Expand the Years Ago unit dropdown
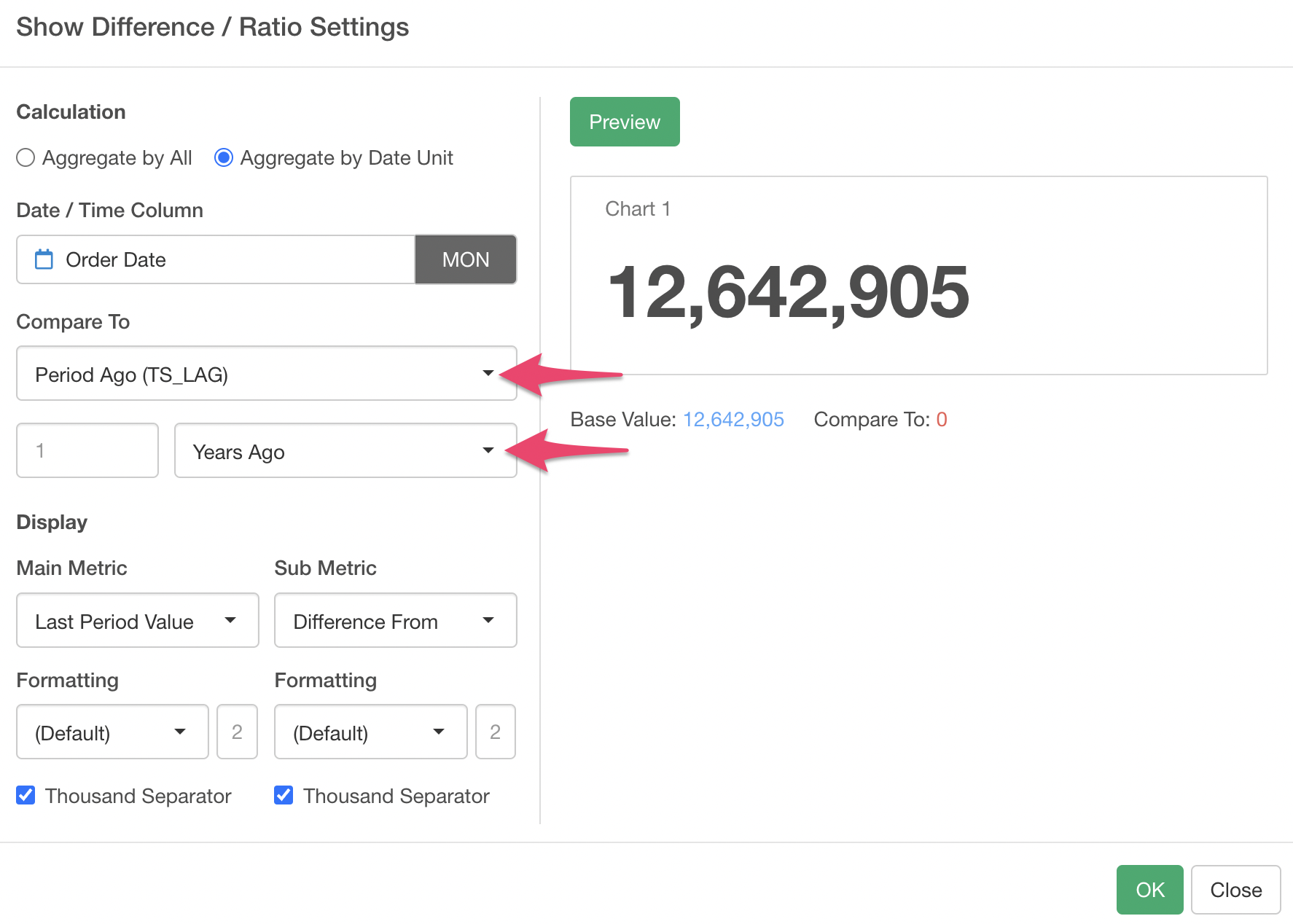Viewport: 1293px width, 924px height. 345,451
